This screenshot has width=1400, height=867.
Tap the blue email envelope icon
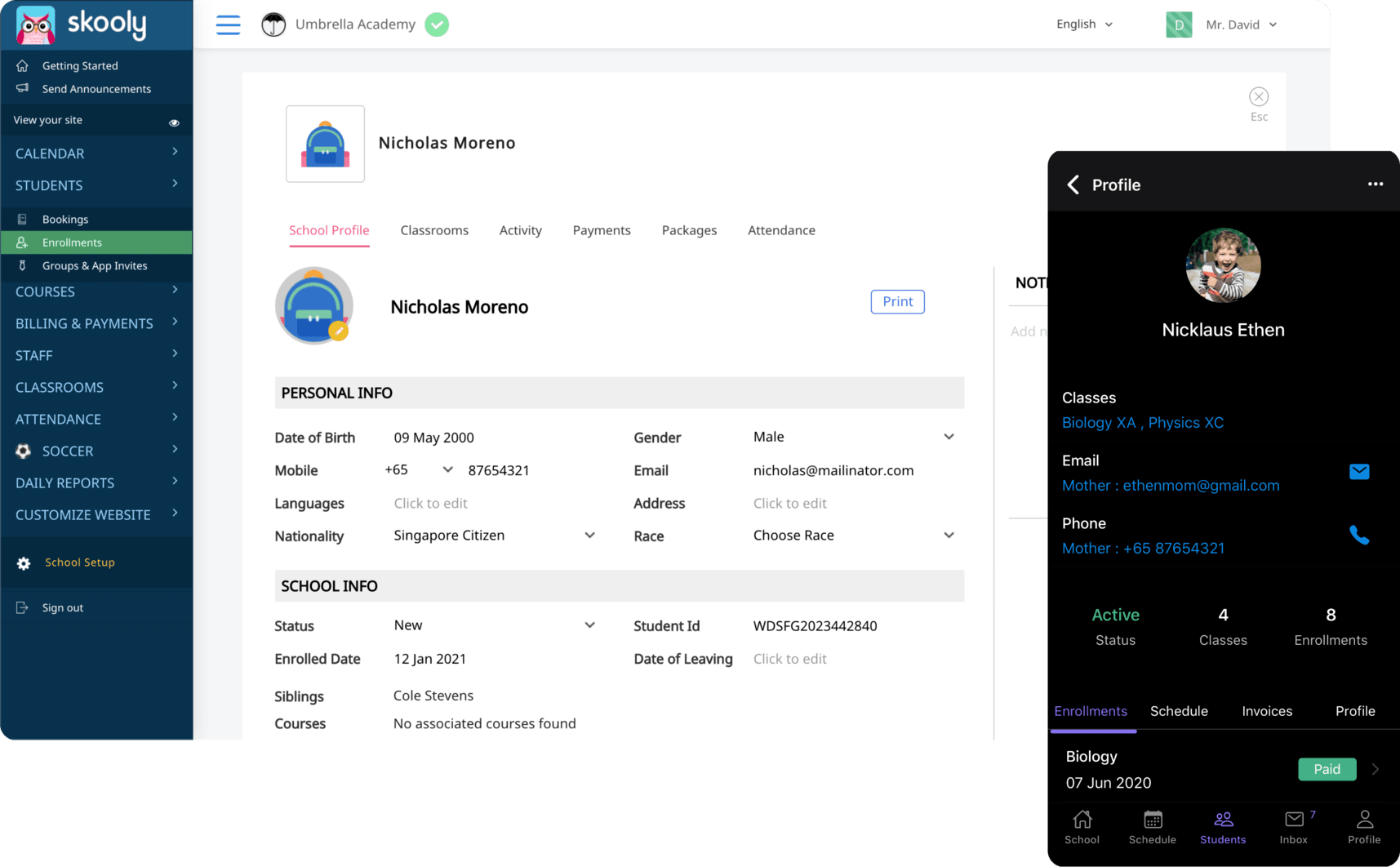1358,472
